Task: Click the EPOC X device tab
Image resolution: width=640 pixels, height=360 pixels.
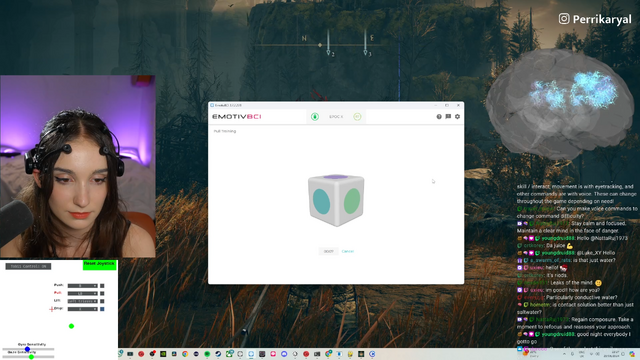Action: click(x=336, y=117)
